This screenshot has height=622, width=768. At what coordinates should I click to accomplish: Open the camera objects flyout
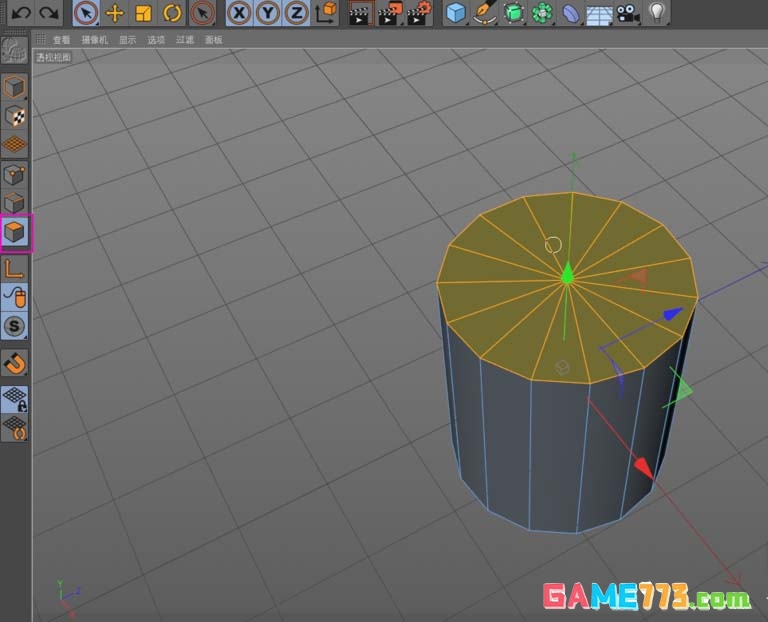(628, 13)
